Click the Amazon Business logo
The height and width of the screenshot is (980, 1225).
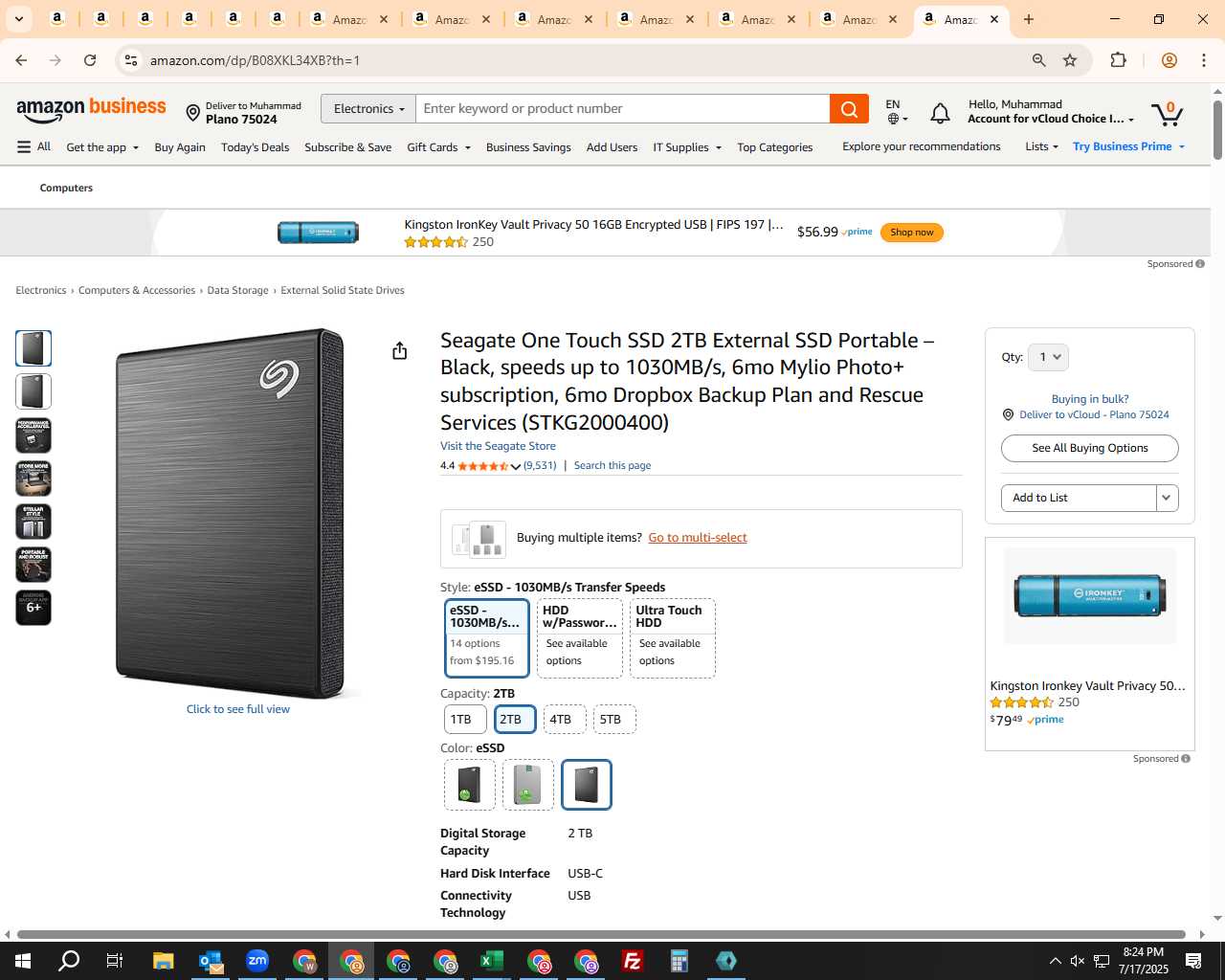pyautogui.click(x=91, y=109)
